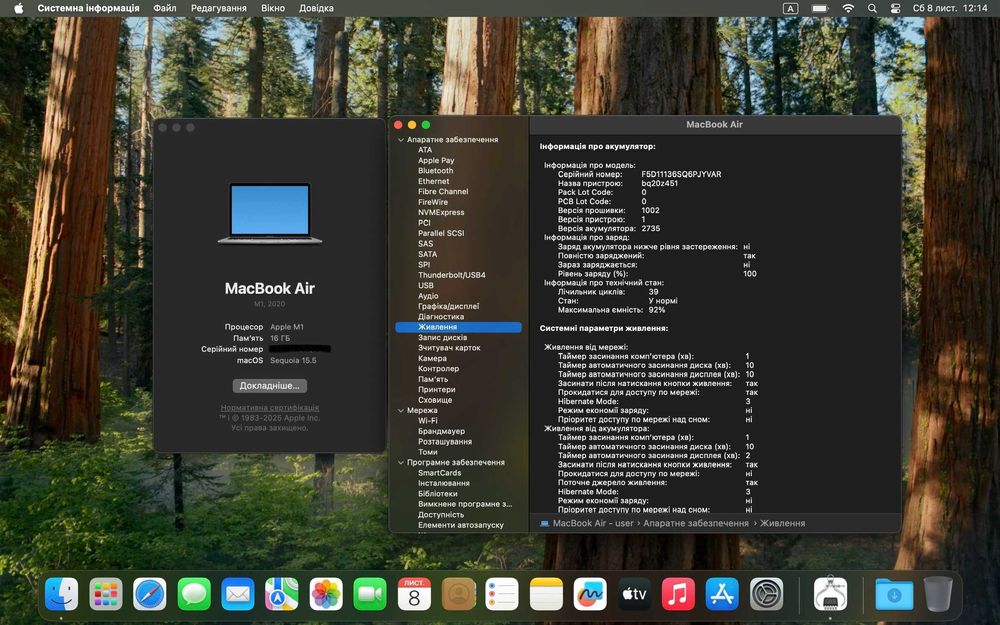Select Живлення in the sidebar
The image size is (1000, 625).
click(459, 327)
